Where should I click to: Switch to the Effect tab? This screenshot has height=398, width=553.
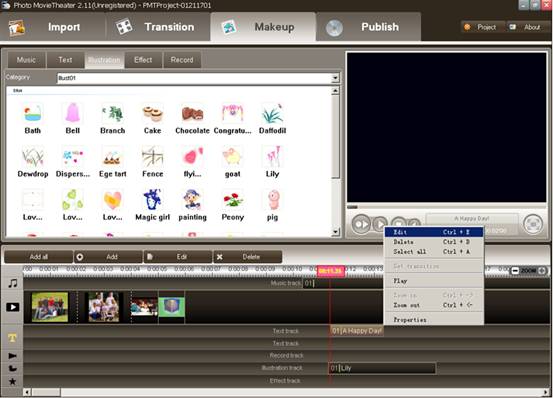click(x=143, y=60)
